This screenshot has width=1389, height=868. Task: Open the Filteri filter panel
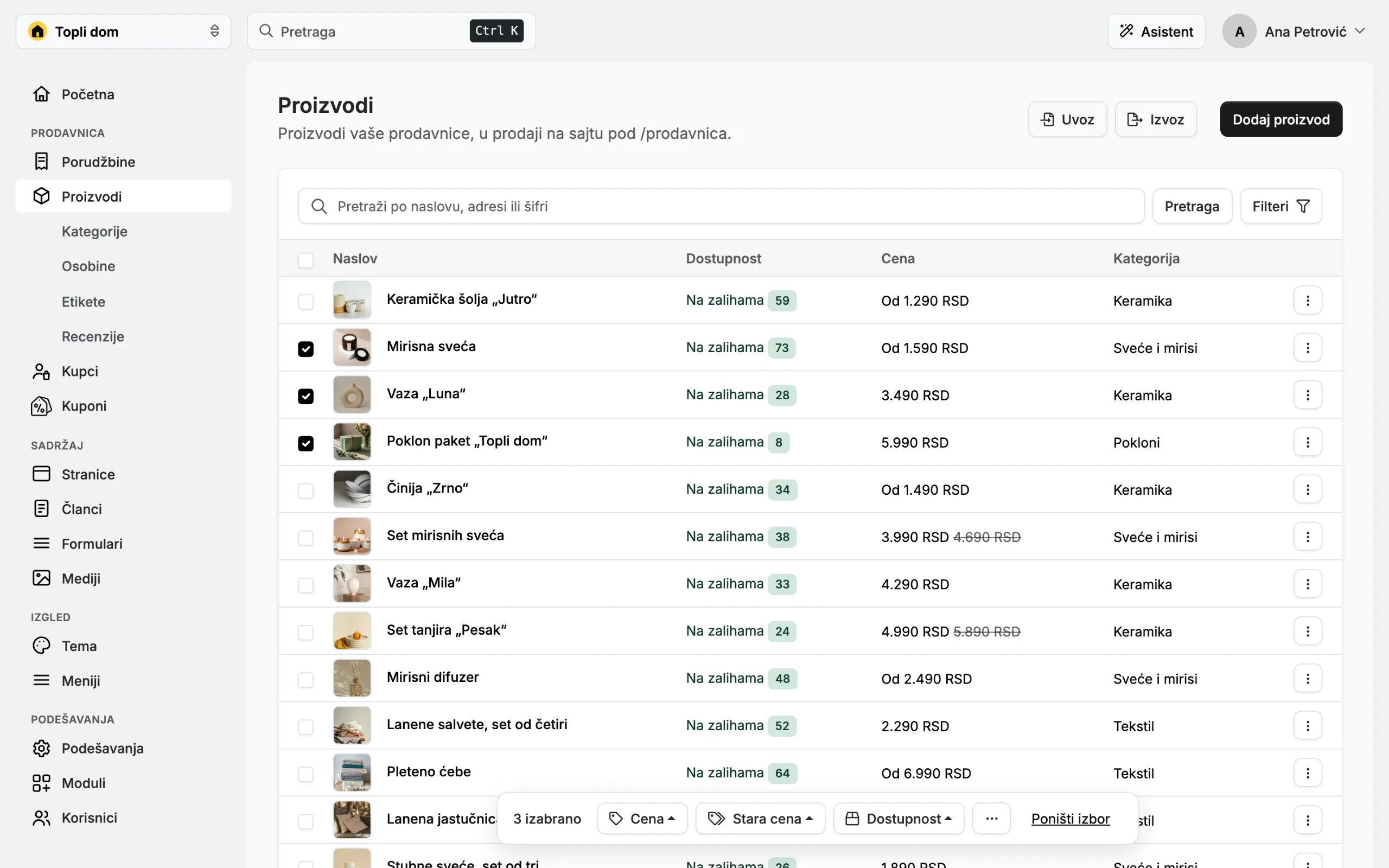[x=1280, y=206]
